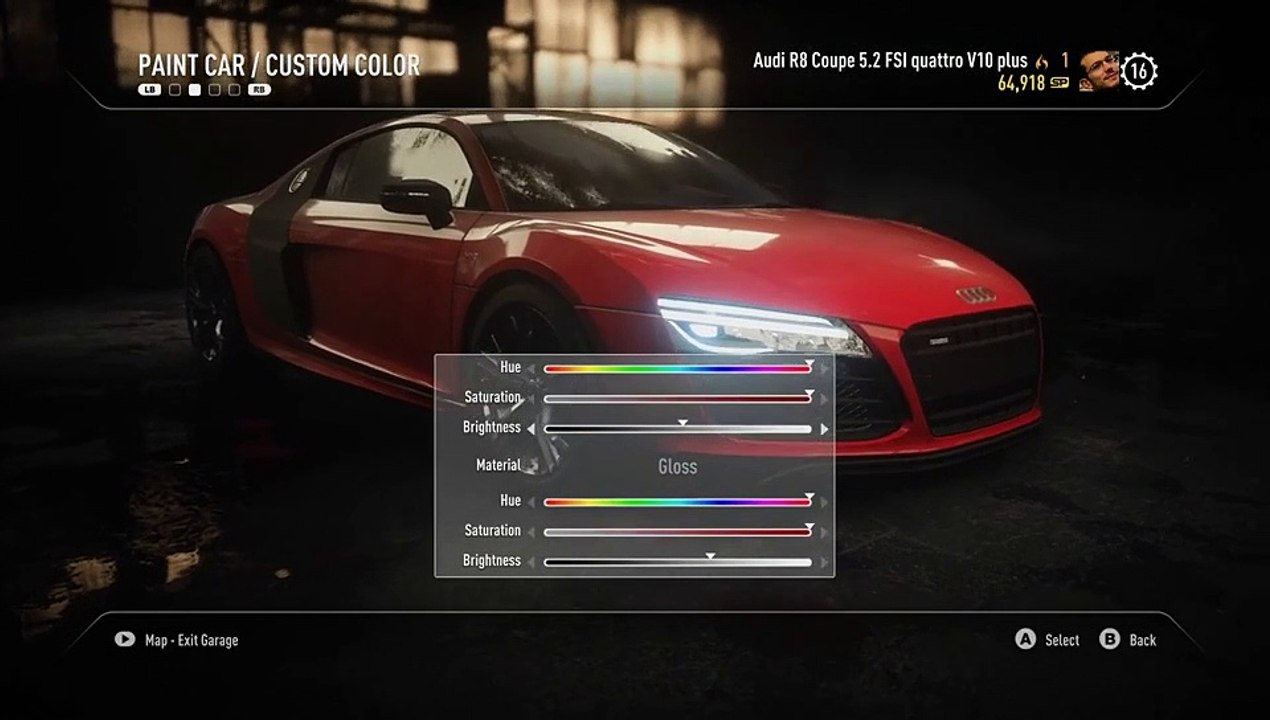Click the Back prompt label
This screenshot has width=1270, height=720.
1142,640
